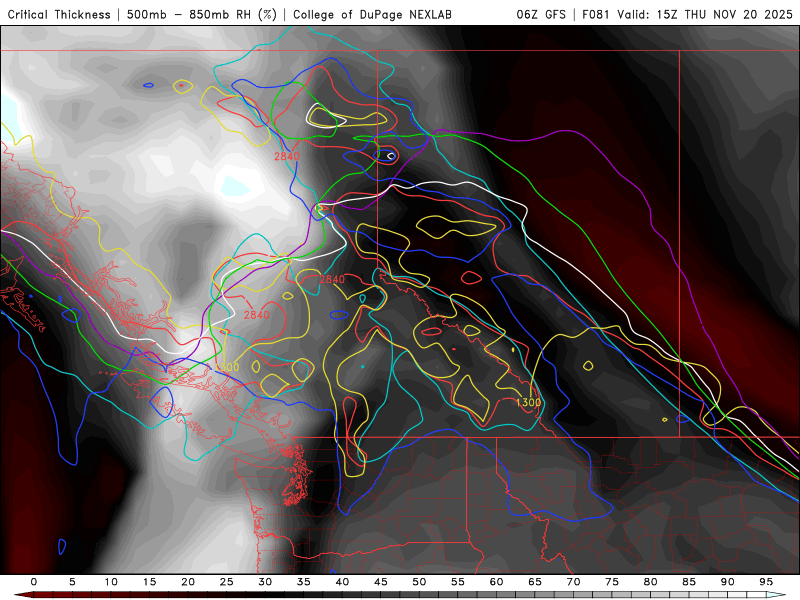Viewport: 800px width, 600px height.
Task: Click the "Valid: 15Z THU NOV 20 2025" text
Action: point(705,14)
